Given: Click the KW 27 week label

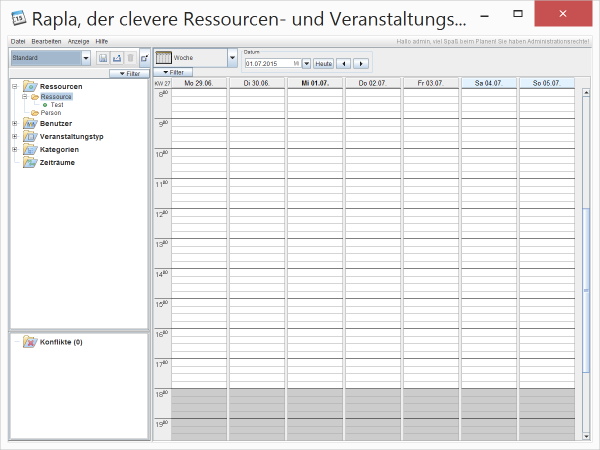Looking at the screenshot, I should pyautogui.click(x=162, y=83).
